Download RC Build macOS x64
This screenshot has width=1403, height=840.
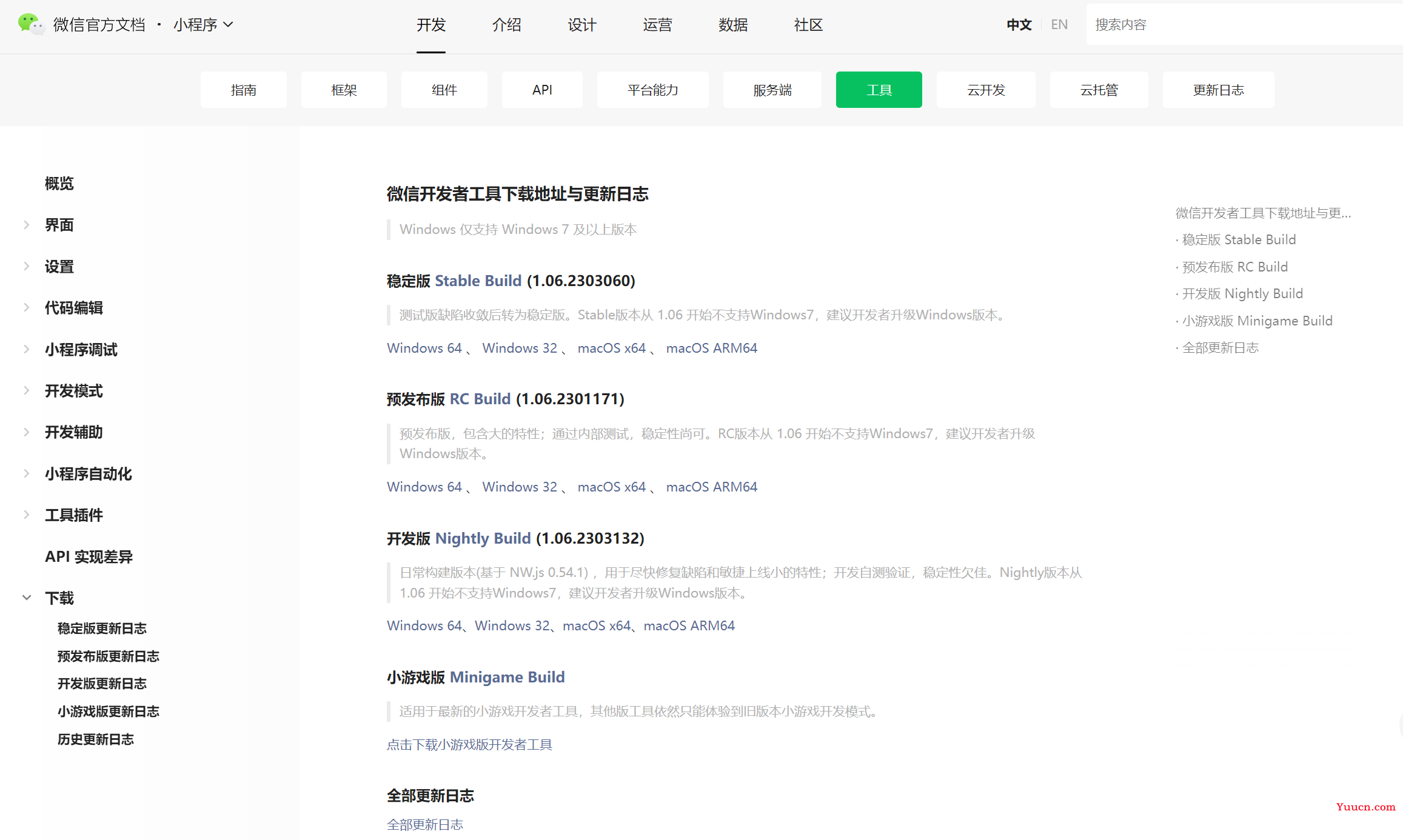pyautogui.click(x=611, y=487)
